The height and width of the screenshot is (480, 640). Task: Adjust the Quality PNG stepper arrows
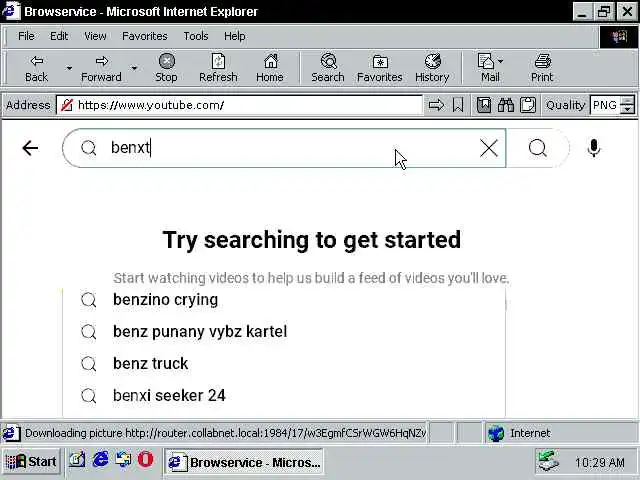click(627, 105)
